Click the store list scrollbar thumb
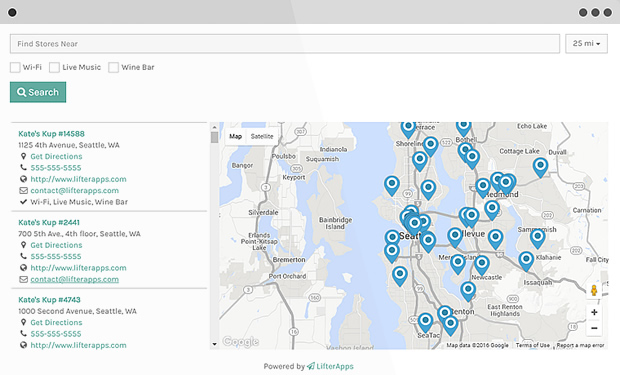Screen dimensions: 620x375 pos(214,138)
